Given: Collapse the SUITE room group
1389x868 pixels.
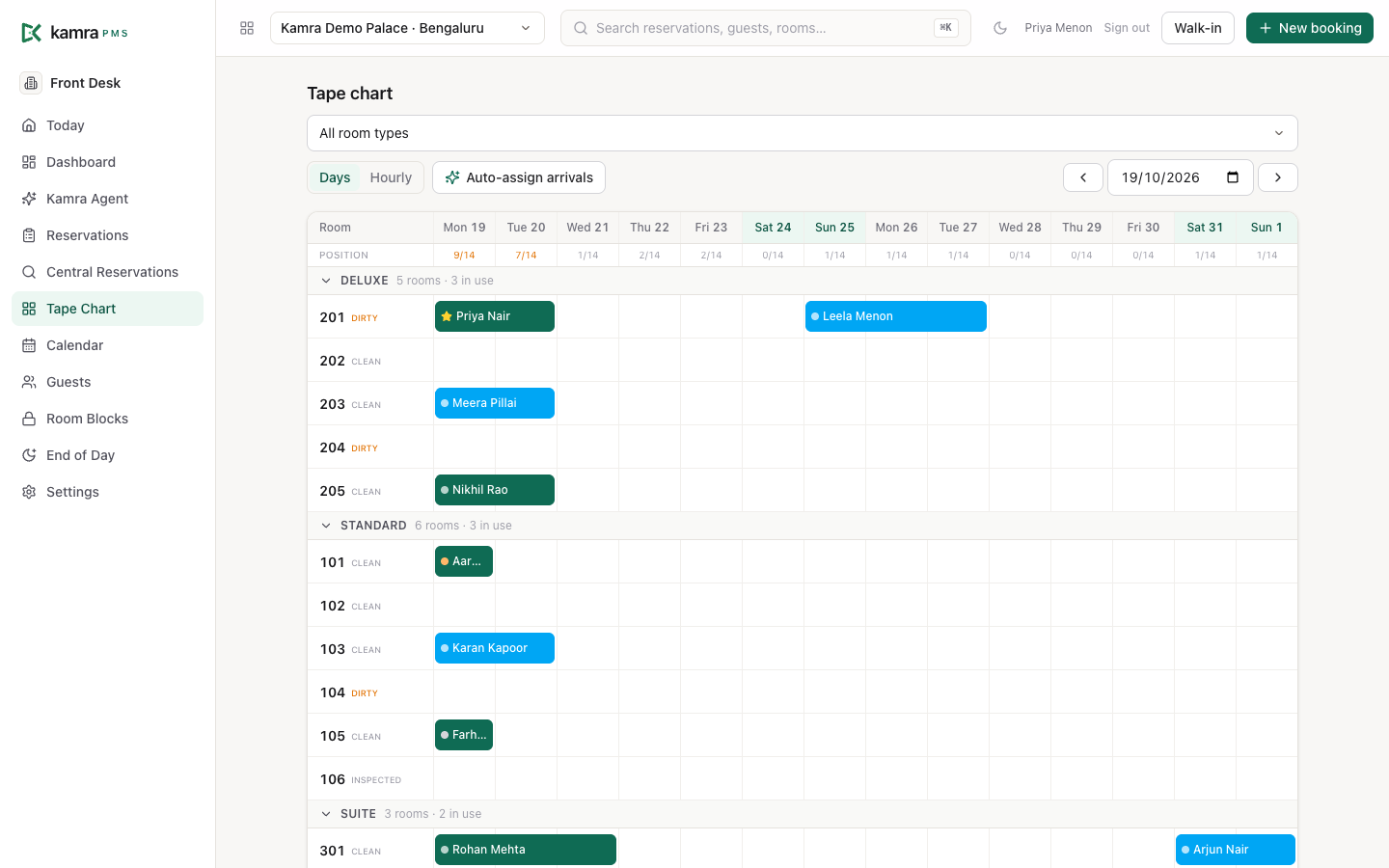Looking at the screenshot, I should pos(326,814).
